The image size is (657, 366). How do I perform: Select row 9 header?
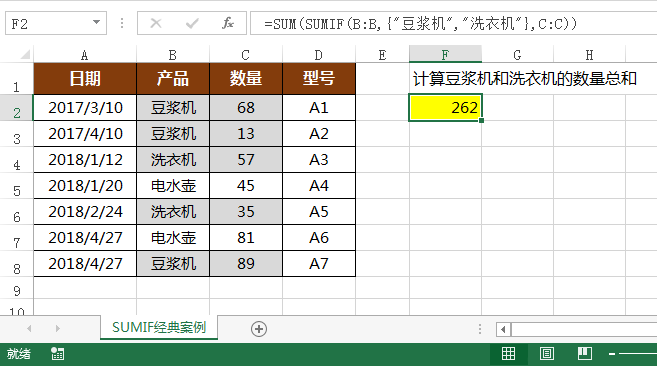pyautogui.click(x=17, y=288)
